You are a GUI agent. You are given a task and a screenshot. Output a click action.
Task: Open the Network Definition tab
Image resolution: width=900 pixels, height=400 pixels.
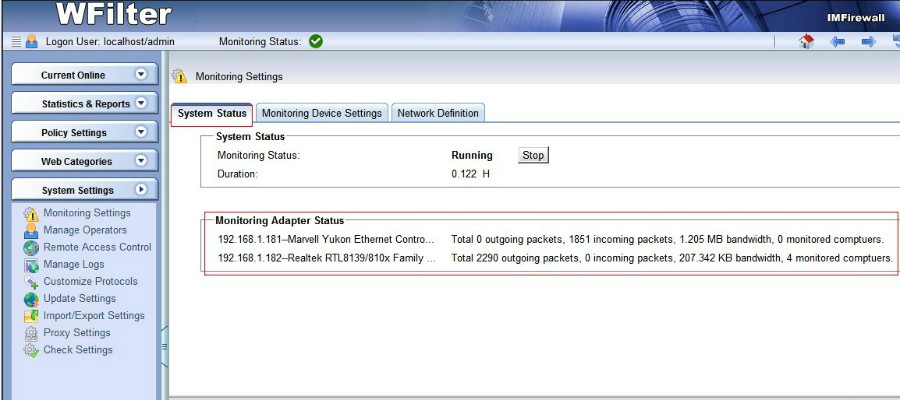[x=438, y=114]
